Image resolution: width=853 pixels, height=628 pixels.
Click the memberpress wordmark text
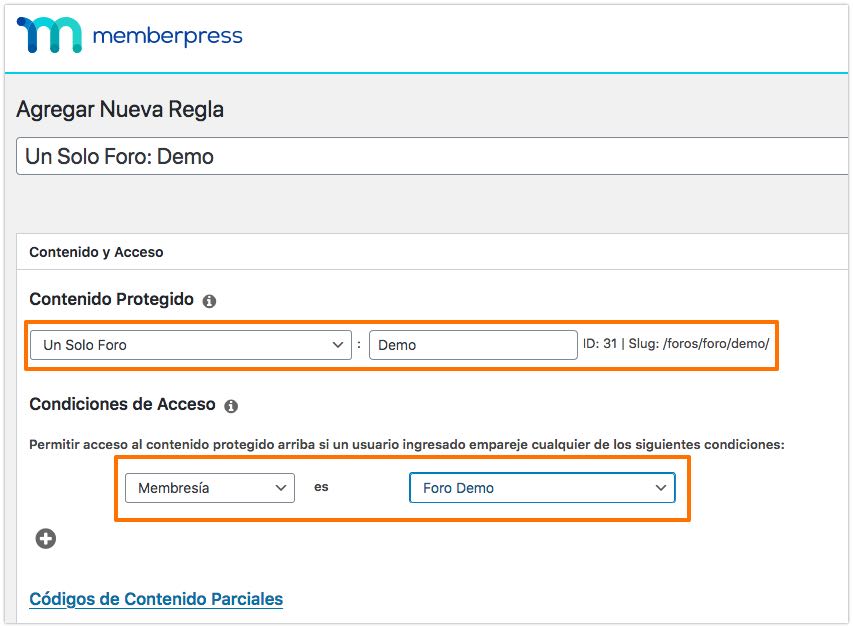[x=167, y=37]
